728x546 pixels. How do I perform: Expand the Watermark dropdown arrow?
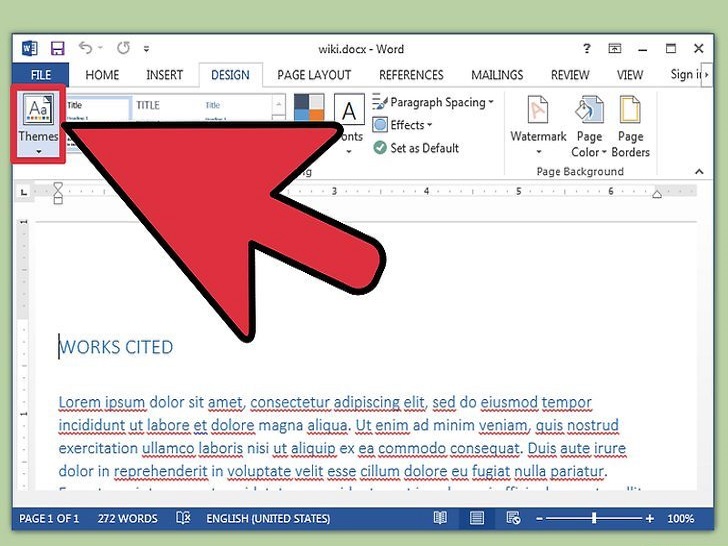tap(539, 152)
